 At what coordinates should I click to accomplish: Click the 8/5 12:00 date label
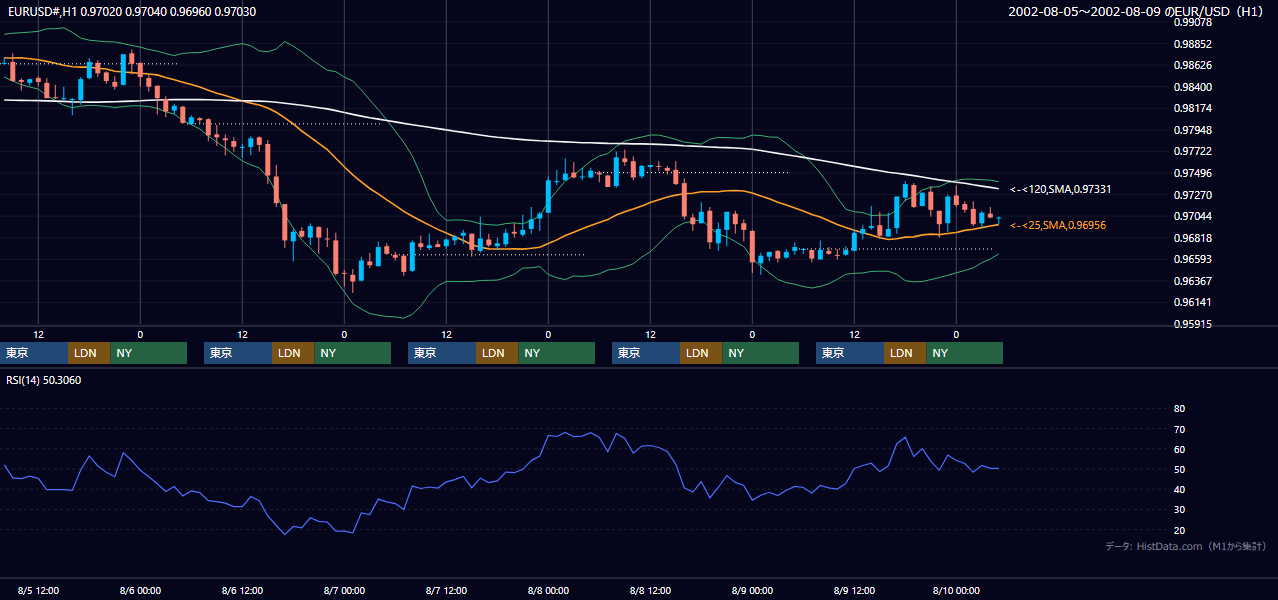point(38,591)
